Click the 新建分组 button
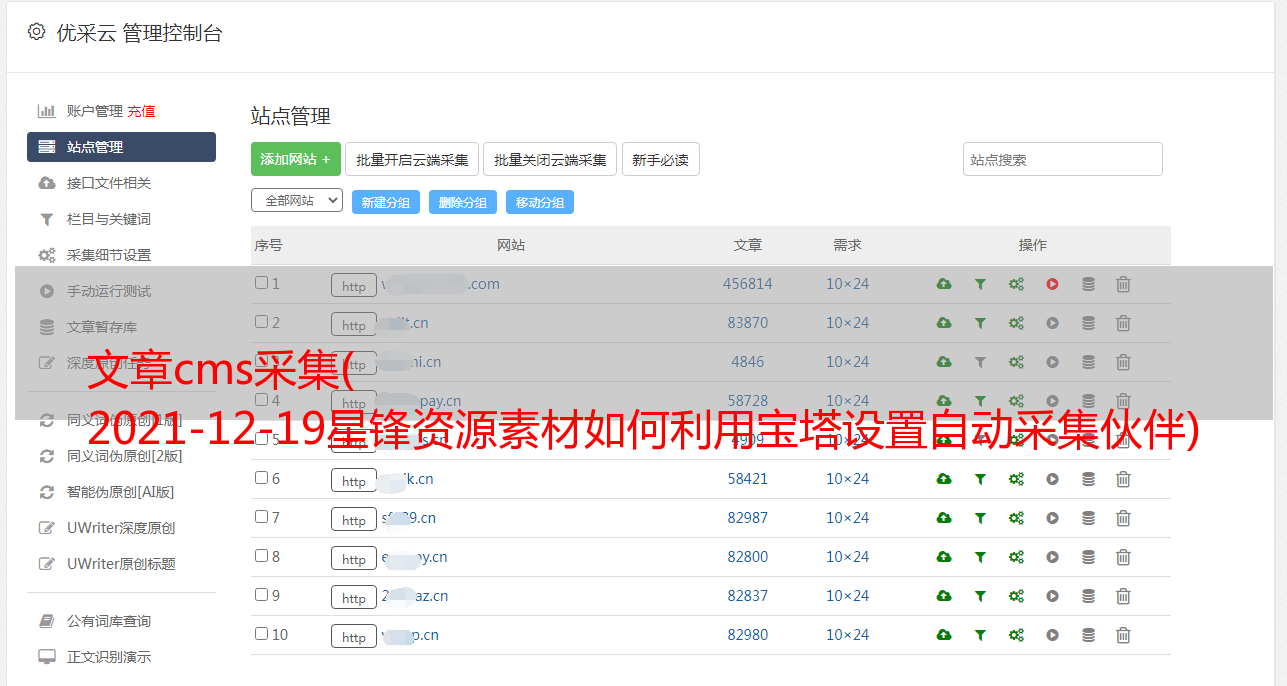1287x686 pixels. pyautogui.click(x=386, y=202)
